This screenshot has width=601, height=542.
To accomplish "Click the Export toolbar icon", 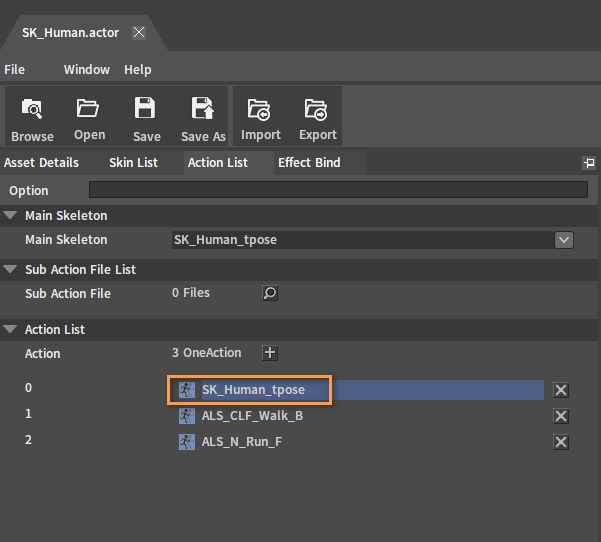I will click(316, 110).
